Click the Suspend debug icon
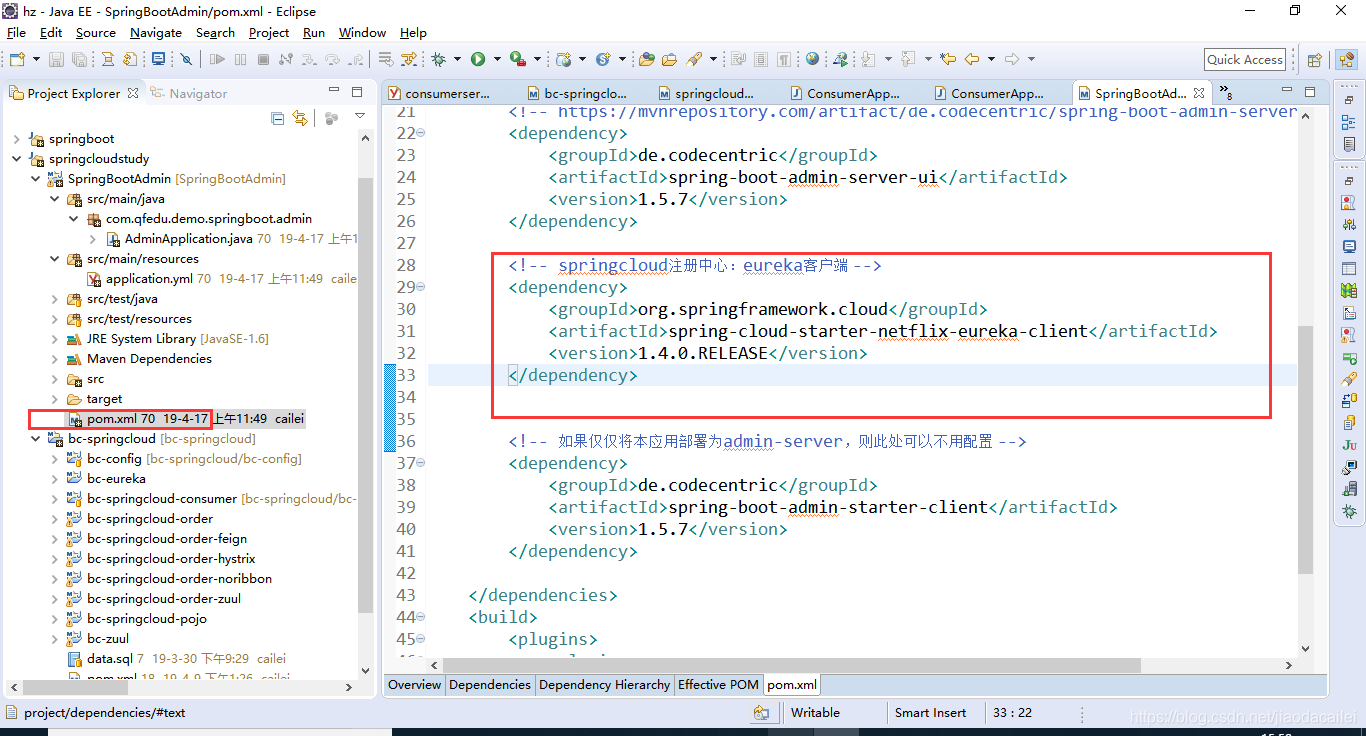Screen dimensions: 1366x736 click(x=240, y=59)
